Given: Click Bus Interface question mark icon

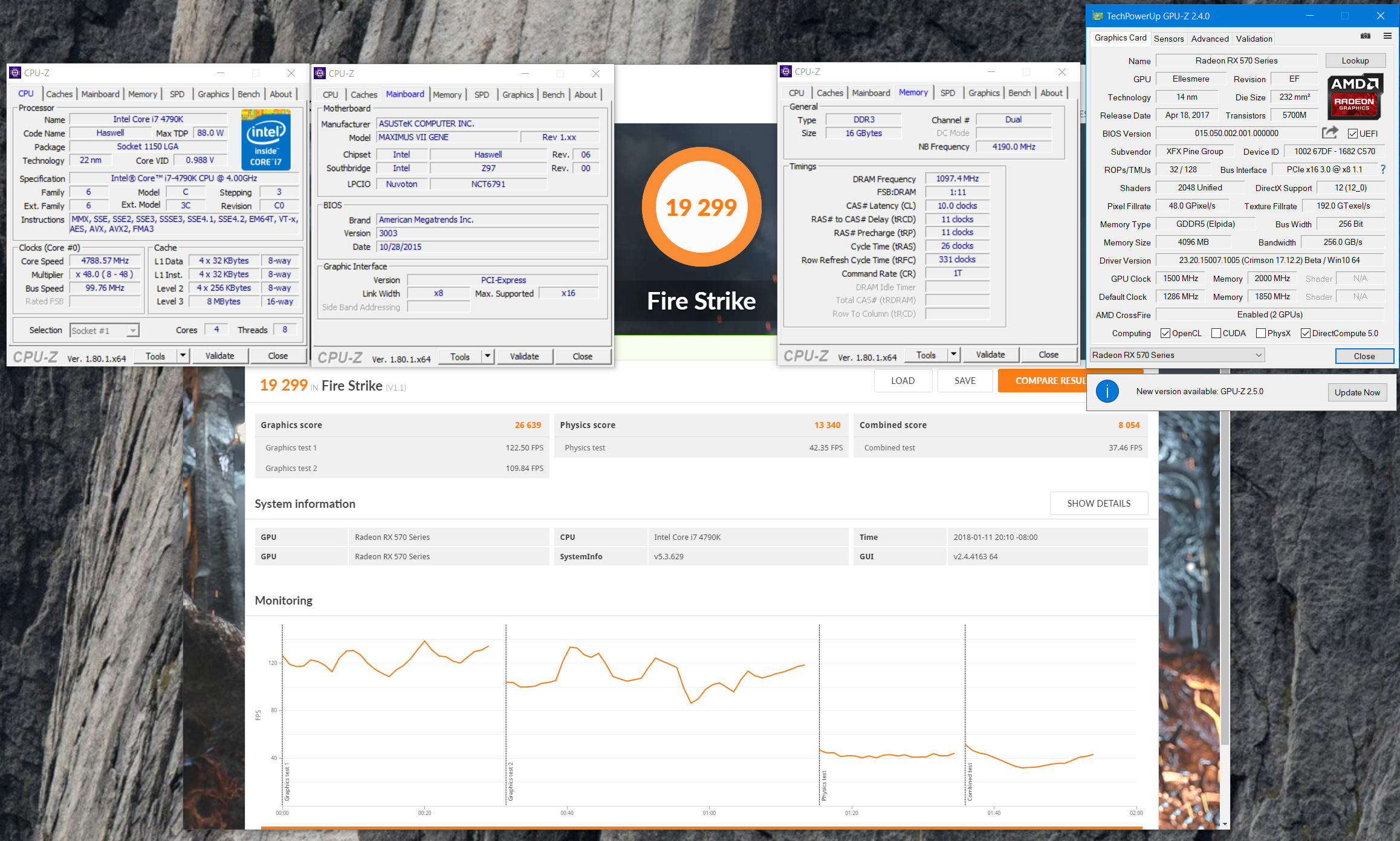Looking at the screenshot, I should pos(1383,170).
